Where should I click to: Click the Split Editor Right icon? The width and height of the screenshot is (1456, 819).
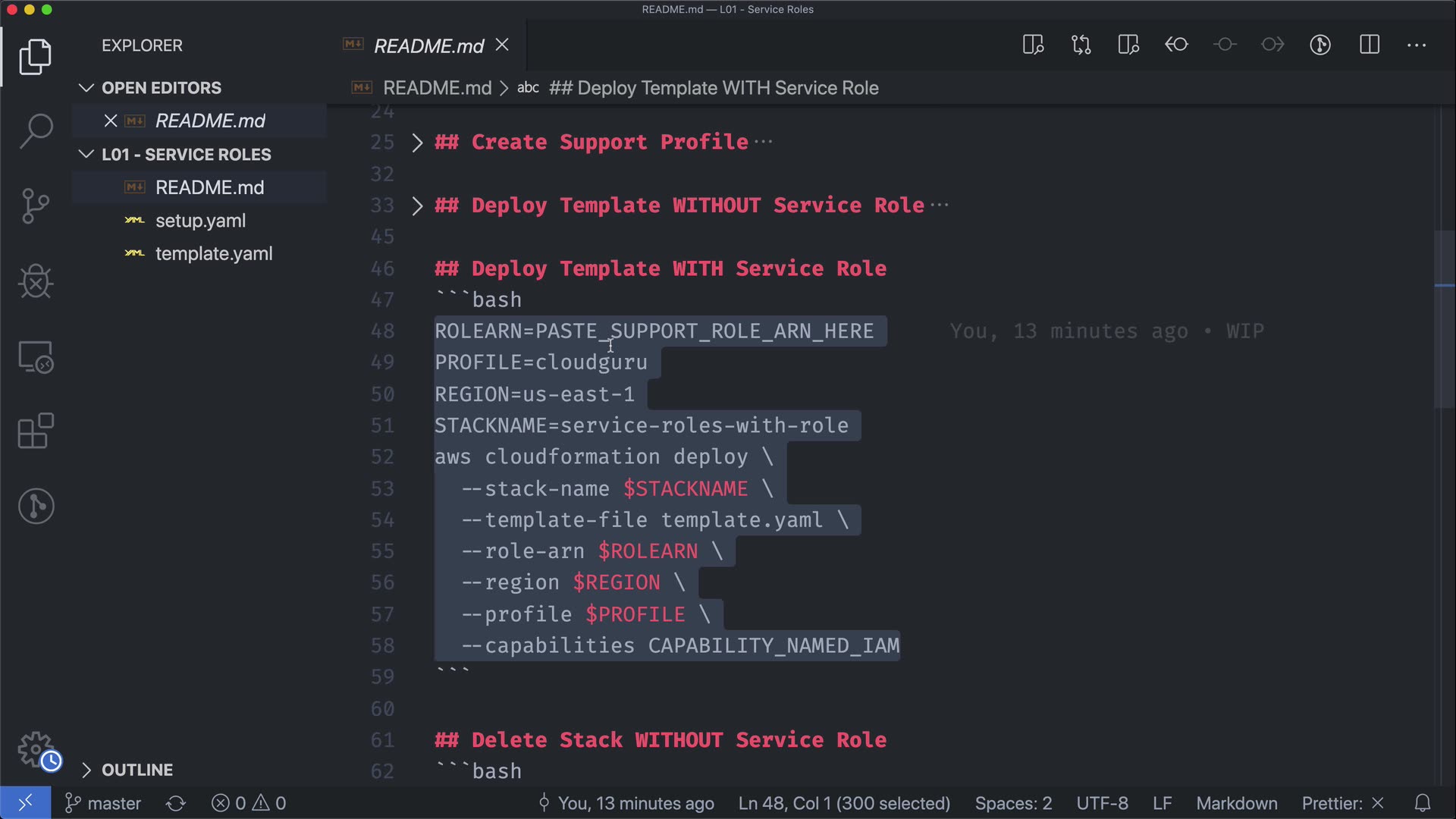coord(1370,45)
